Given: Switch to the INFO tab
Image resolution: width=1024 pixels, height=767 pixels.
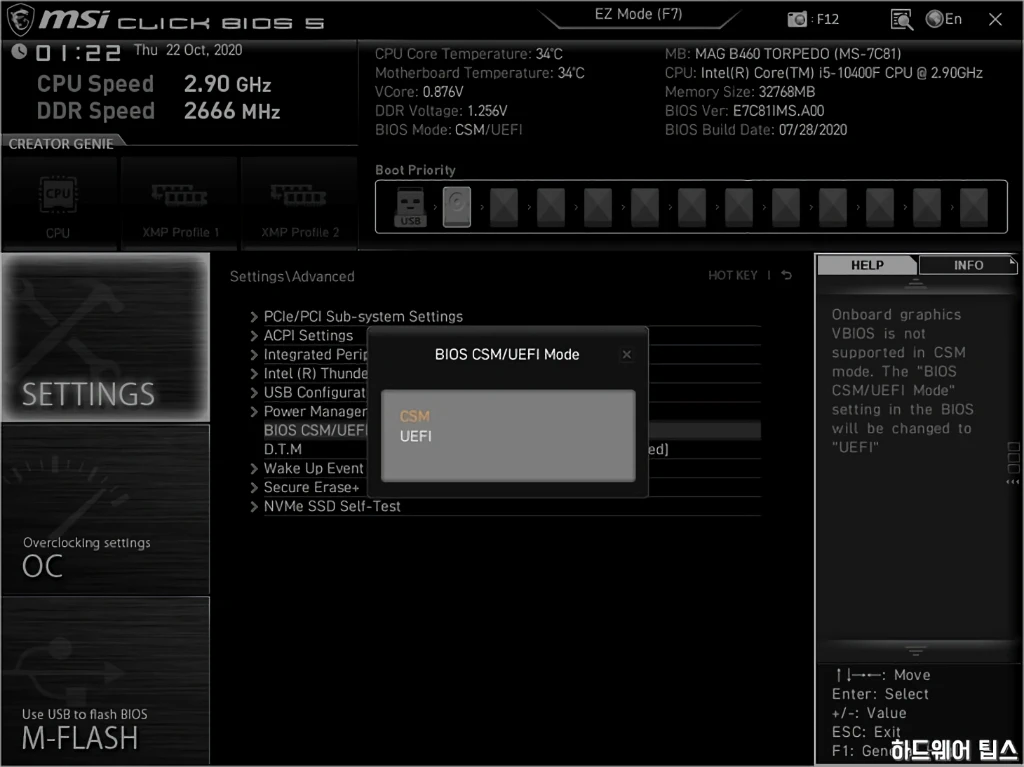Looking at the screenshot, I should [968, 265].
